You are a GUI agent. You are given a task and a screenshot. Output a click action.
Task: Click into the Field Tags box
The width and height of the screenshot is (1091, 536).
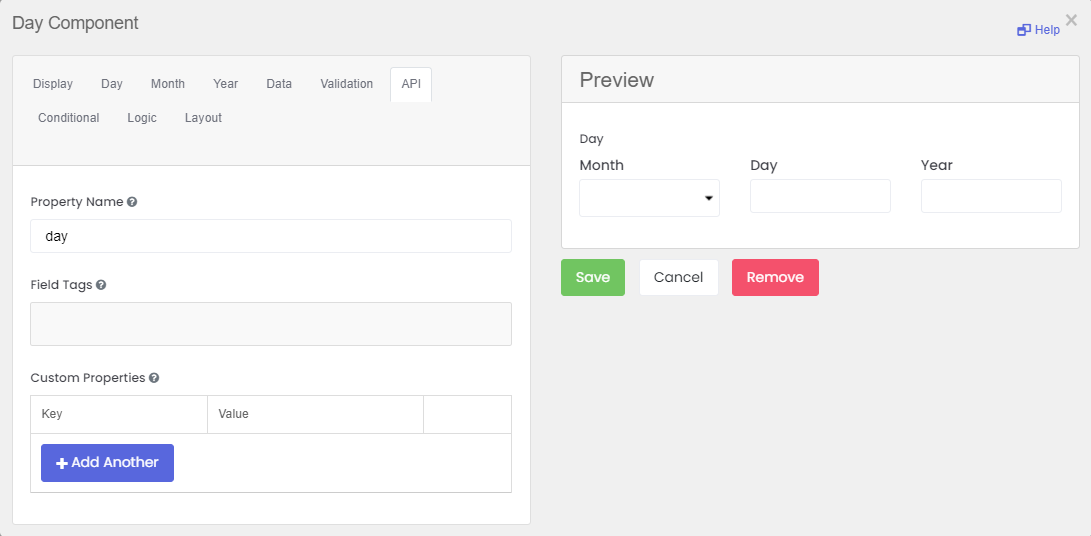[x=271, y=324]
